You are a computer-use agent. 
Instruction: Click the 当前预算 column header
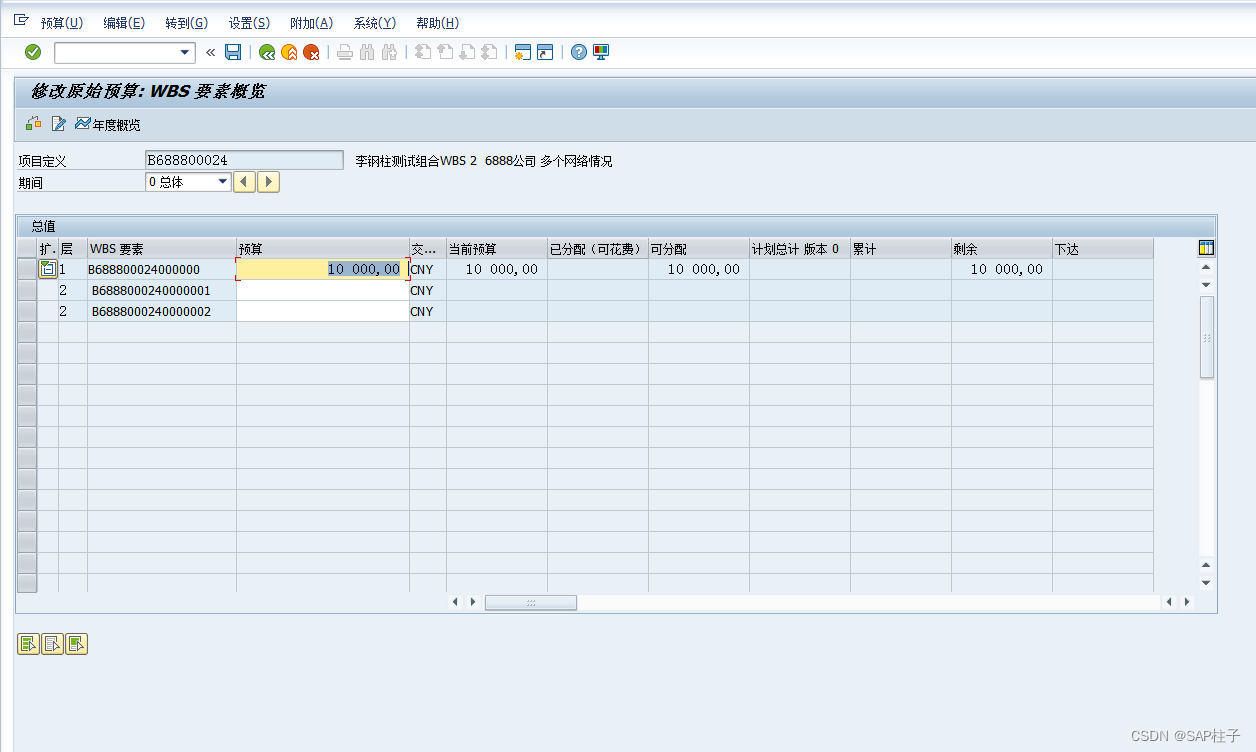coord(497,248)
